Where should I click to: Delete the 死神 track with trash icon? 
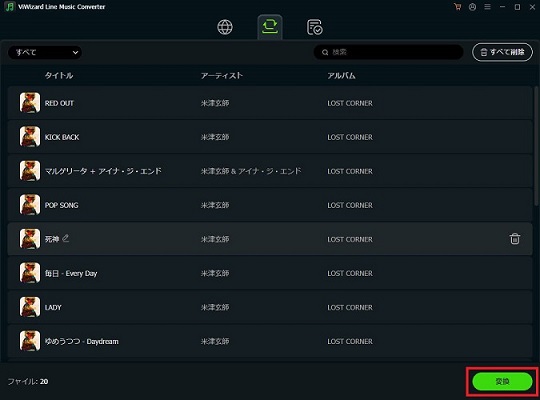pos(515,239)
